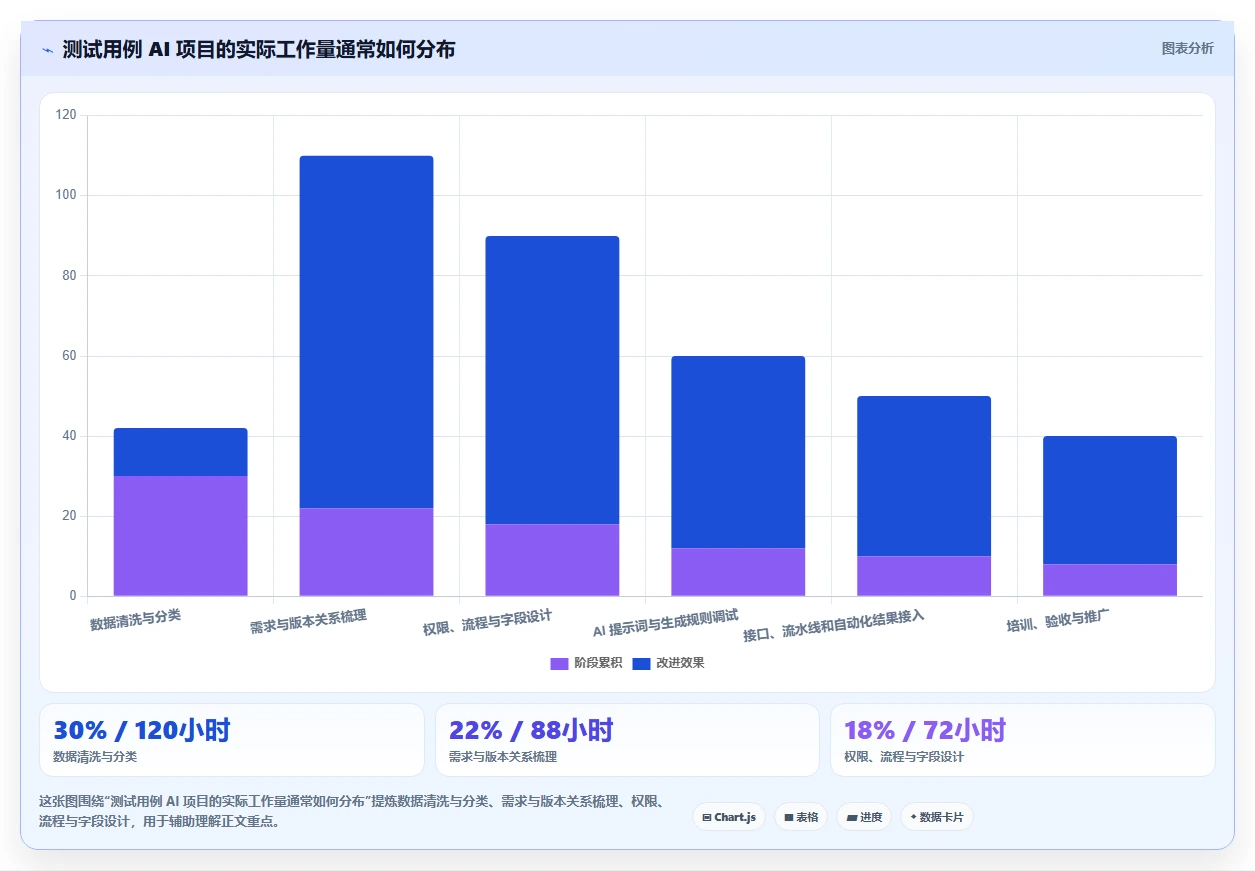Toggle the purple 阶段累积 legend swatch
Viewport: 1255px width, 871px height.
pos(559,663)
